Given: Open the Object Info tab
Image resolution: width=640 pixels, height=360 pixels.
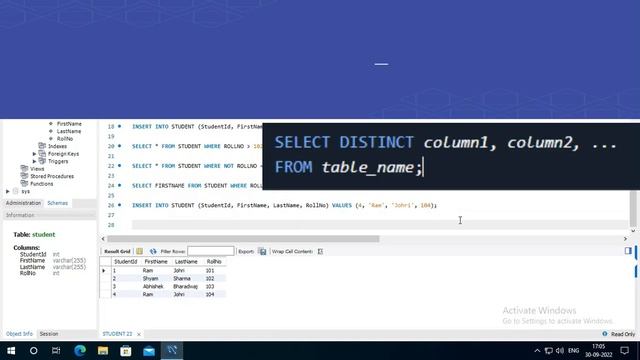Looking at the screenshot, I should (x=19, y=334).
